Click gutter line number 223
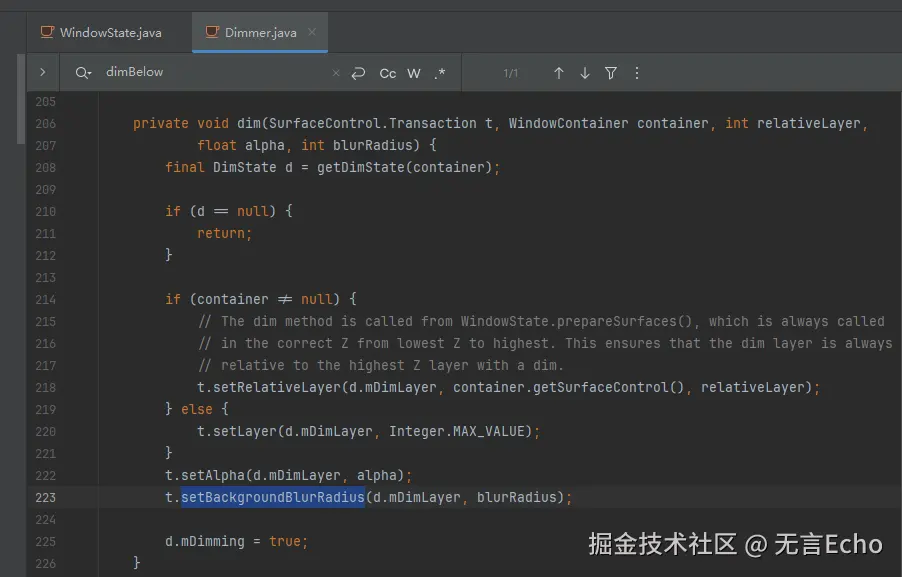The image size is (902, 577). [45, 497]
